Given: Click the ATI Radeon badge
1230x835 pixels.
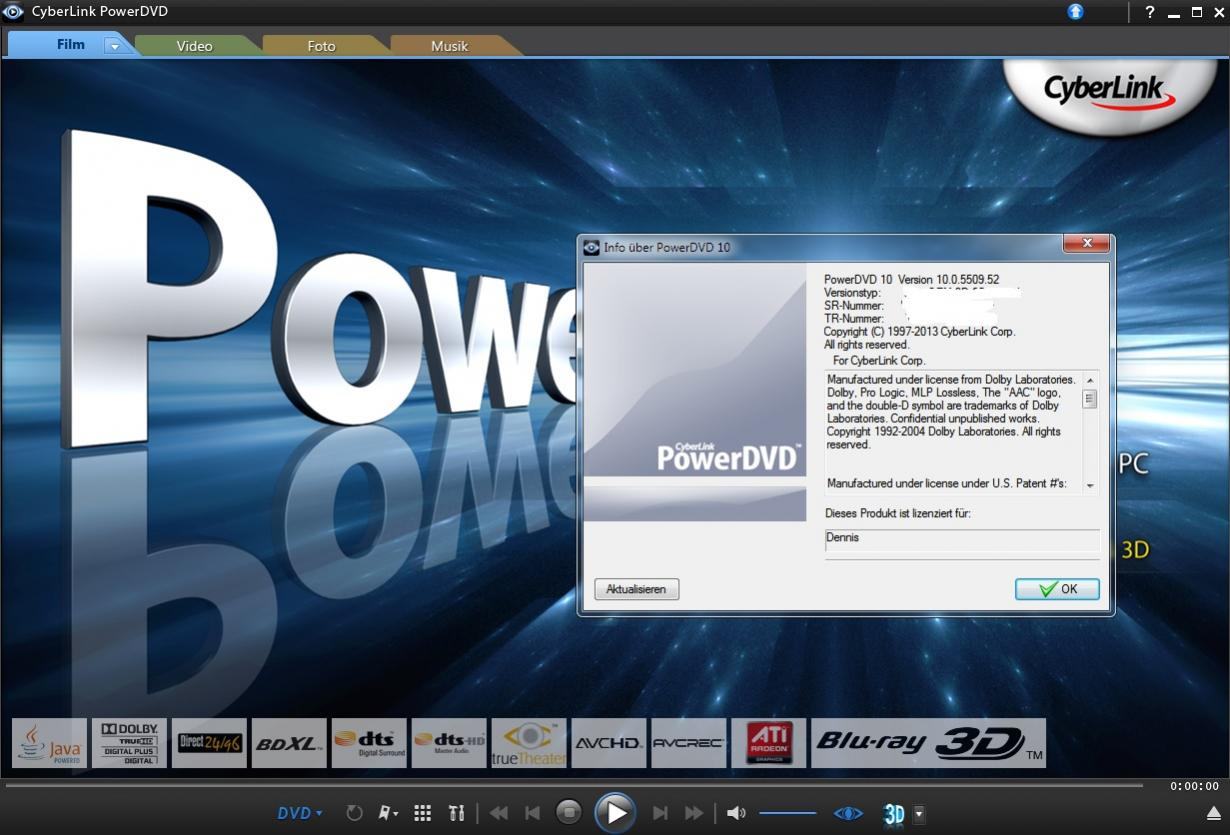Looking at the screenshot, I should click(769, 743).
